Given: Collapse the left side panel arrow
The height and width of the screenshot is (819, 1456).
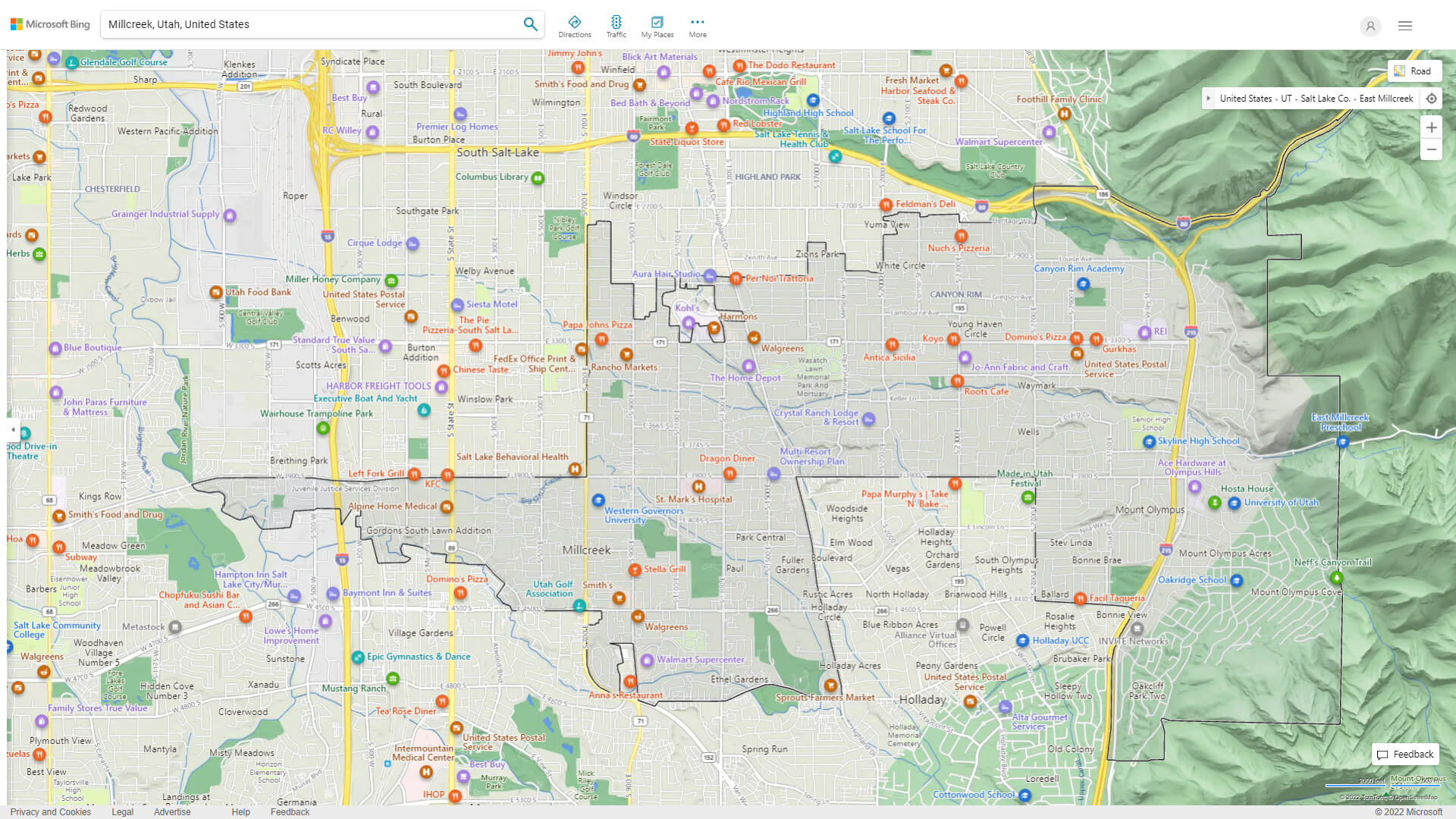Looking at the screenshot, I should point(12,429).
